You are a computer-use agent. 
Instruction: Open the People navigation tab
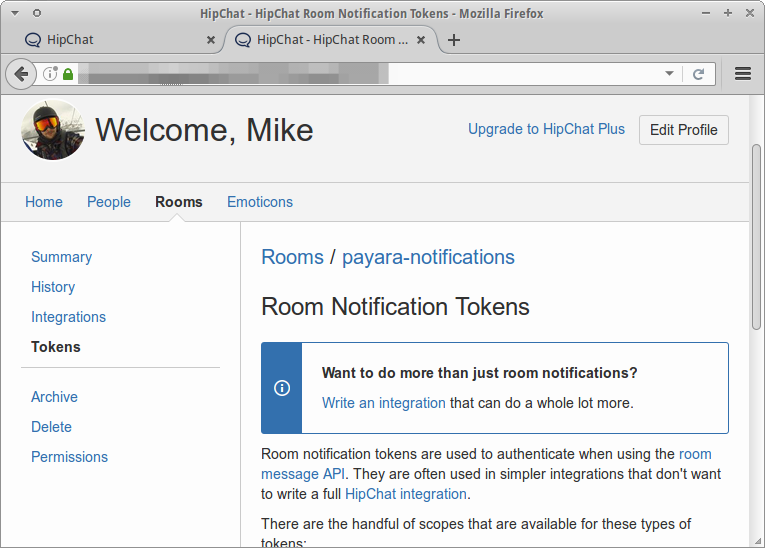[x=109, y=202]
